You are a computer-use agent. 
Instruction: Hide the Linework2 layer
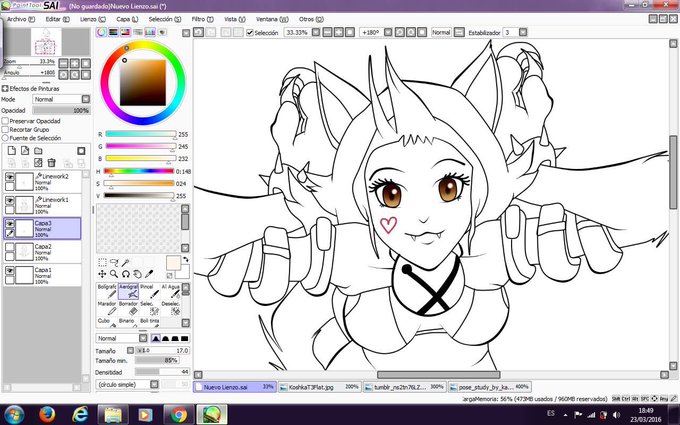pyautogui.click(x=10, y=177)
